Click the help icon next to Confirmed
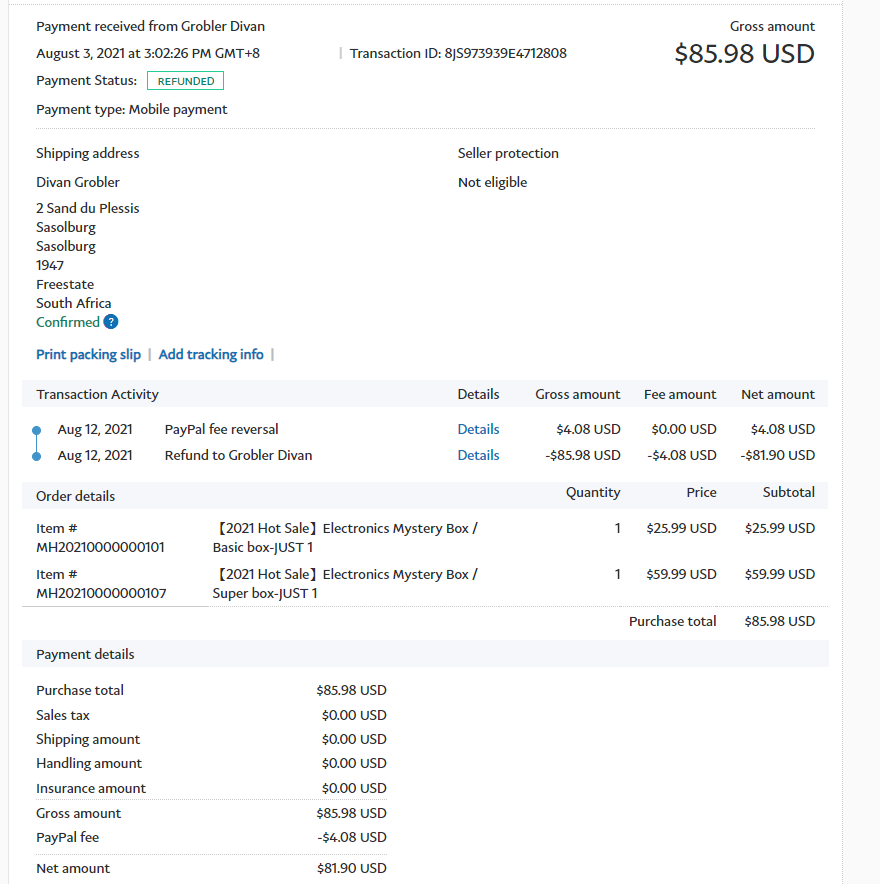880x884 pixels. point(111,322)
